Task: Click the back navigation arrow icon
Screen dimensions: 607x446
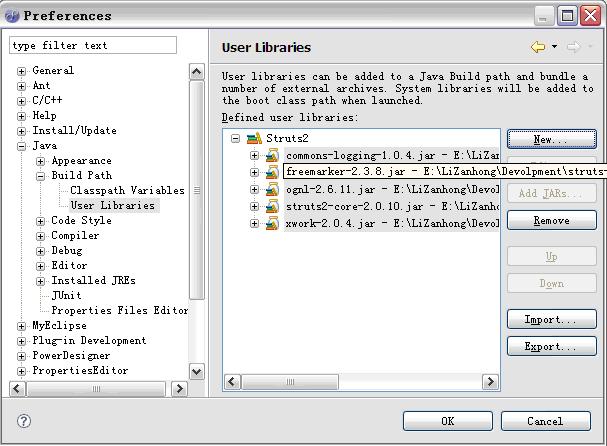Action: [x=538, y=47]
